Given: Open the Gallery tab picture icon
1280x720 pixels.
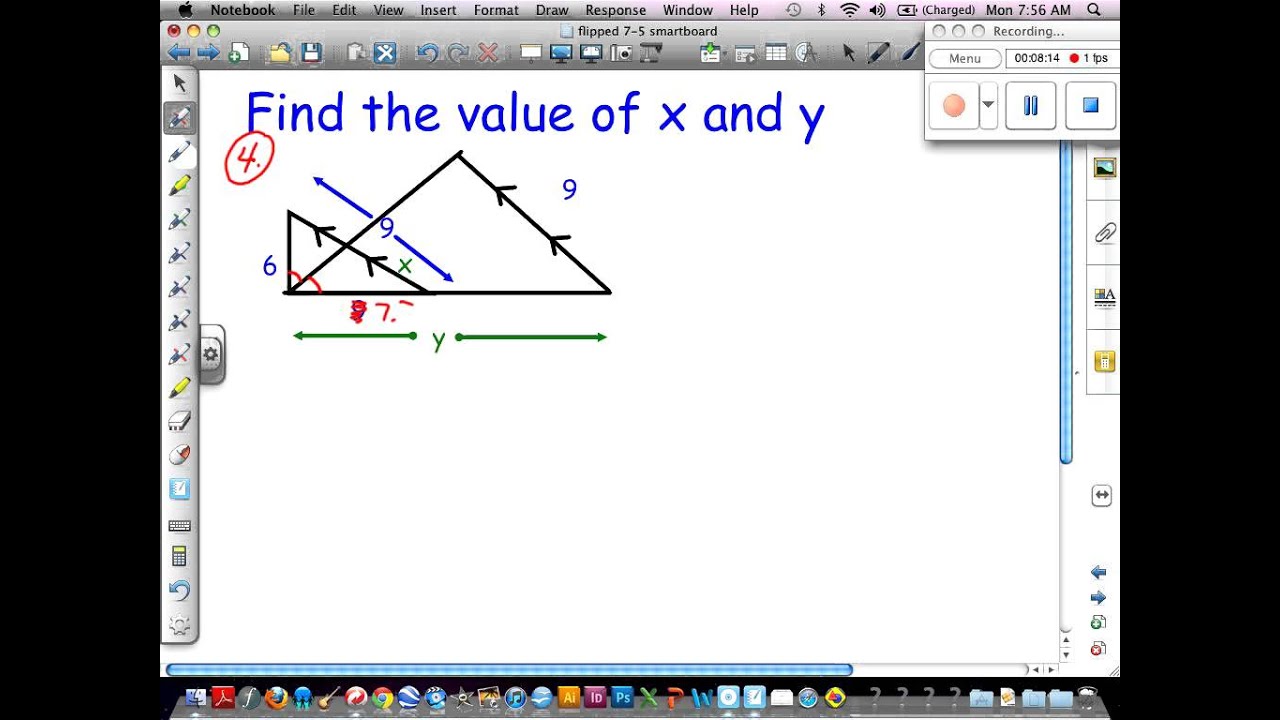Looking at the screenshot, I should click(x=1104, y=169).
